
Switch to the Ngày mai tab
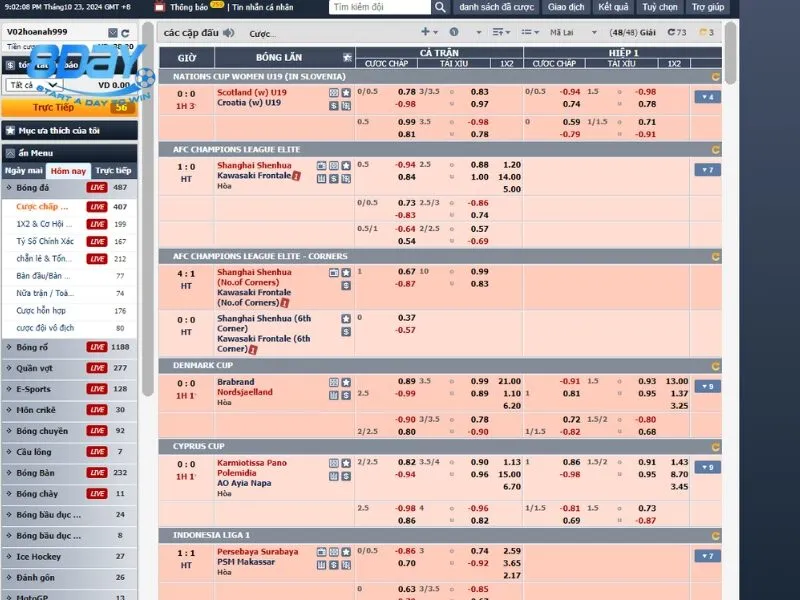point(23,171)
